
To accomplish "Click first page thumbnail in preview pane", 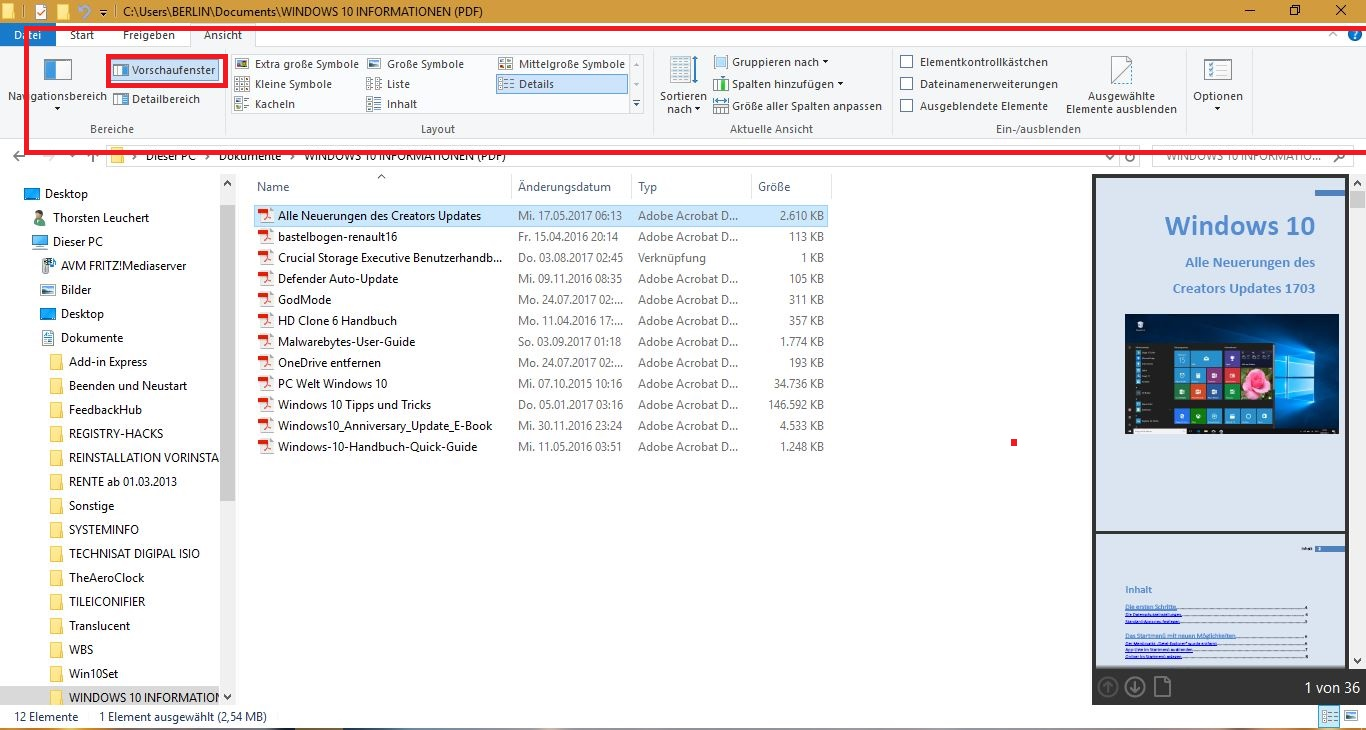I will click(1221, 354).
